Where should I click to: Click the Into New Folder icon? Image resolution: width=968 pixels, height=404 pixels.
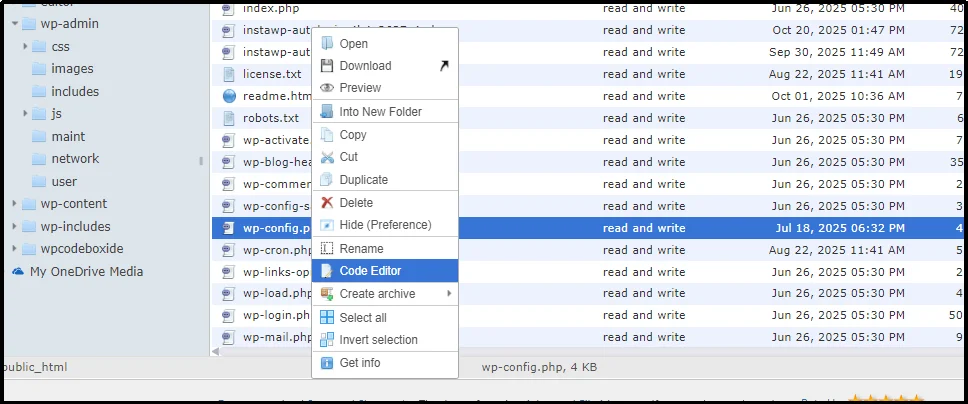click(x=327, y=112)
